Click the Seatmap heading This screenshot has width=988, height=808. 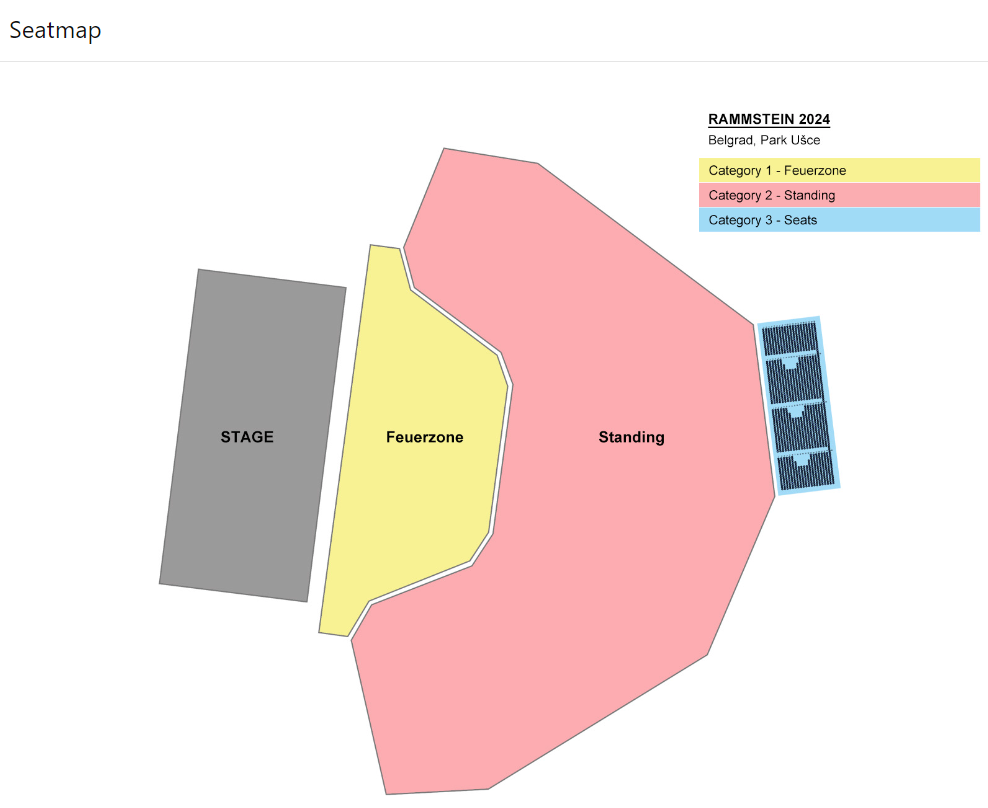pyautogui.click(x=55, y=30)
